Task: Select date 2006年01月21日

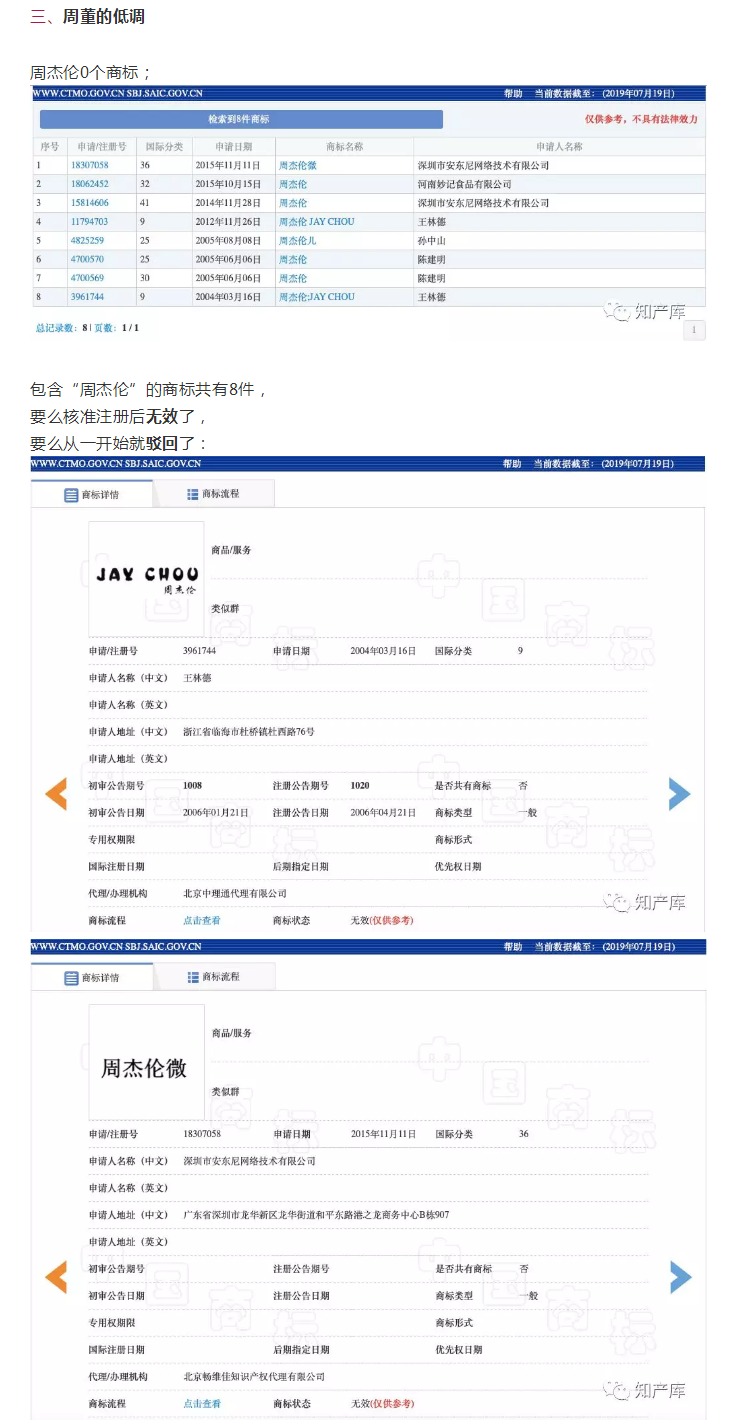Action: click(x=215, y=813)
